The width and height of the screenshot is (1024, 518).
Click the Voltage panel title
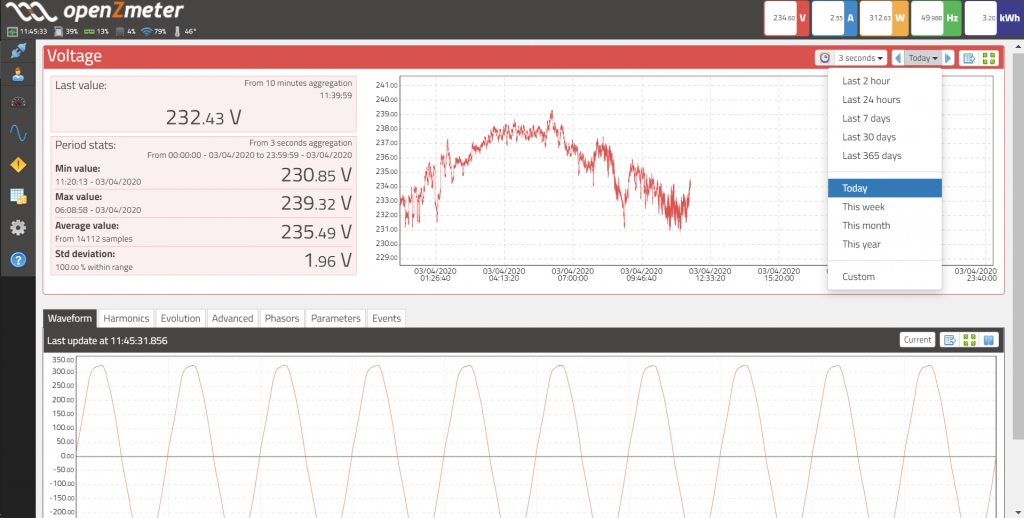(74, 56)
